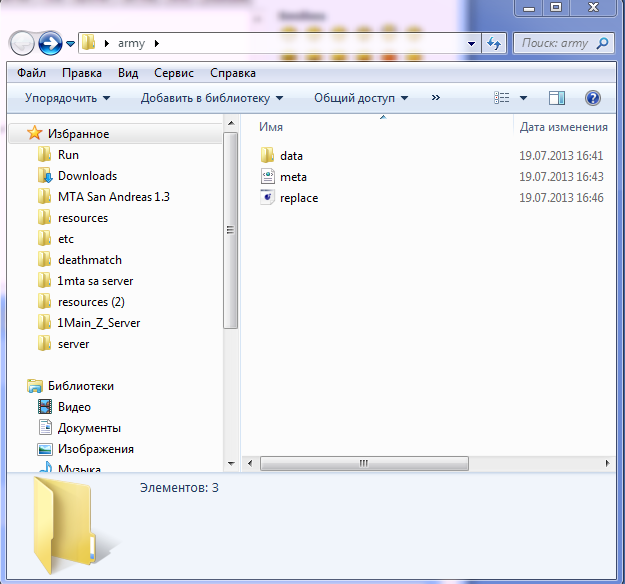Click the star icon next to Избранное

35,133
